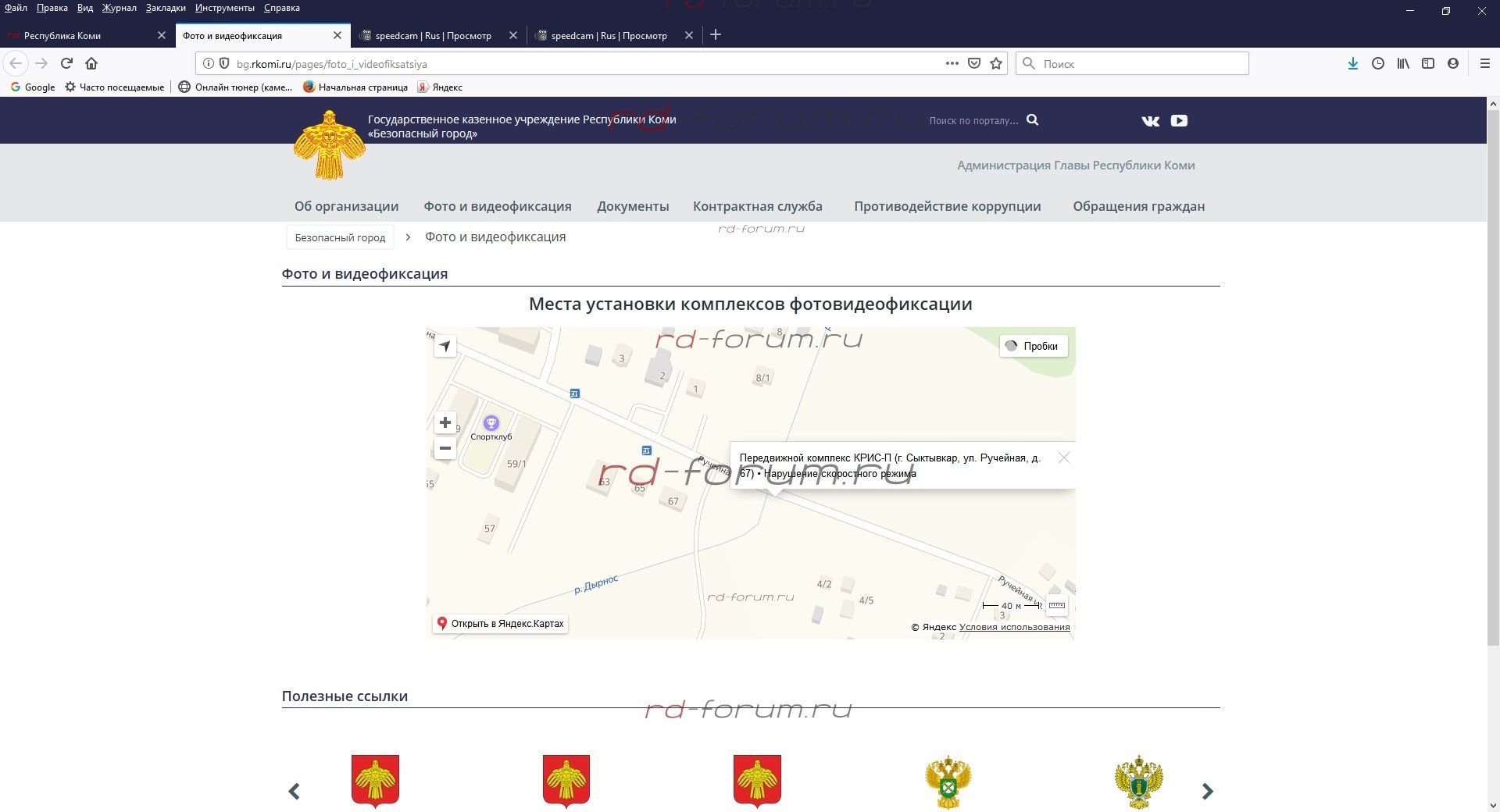1500x812 pixels.
Task: Reload the page with refresh button
Action: [66, 63]
